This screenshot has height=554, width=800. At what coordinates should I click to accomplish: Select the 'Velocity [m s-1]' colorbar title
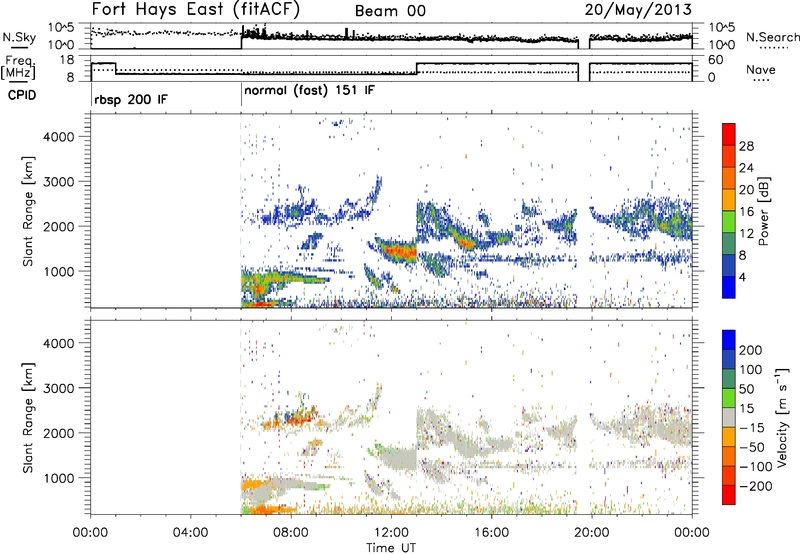(x=782, y=417)
